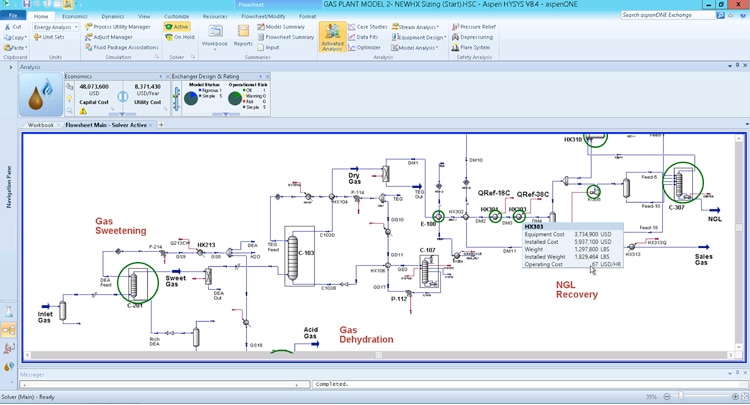Viewport: 750px width, 405px height.
Task: Expand the Stream Analysis dropdown
Action: pos(416,27)
